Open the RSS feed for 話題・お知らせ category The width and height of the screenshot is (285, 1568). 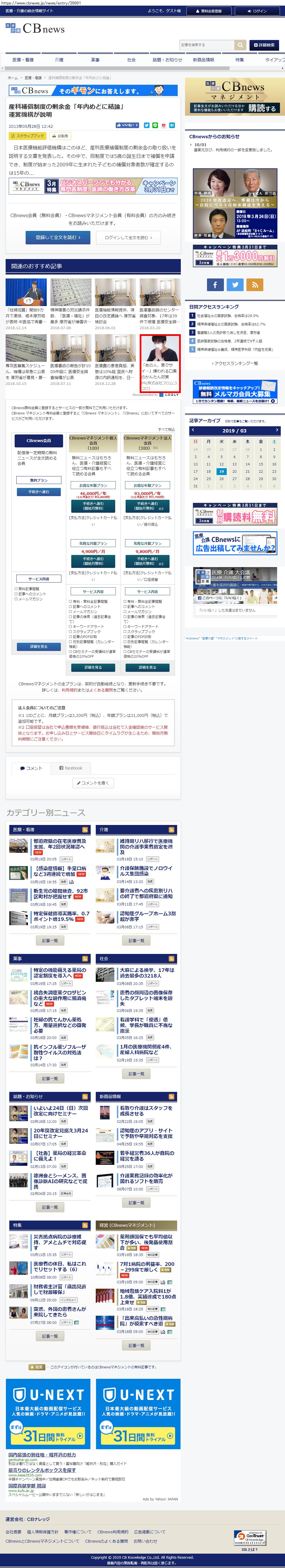click(x=85, y=1097)
